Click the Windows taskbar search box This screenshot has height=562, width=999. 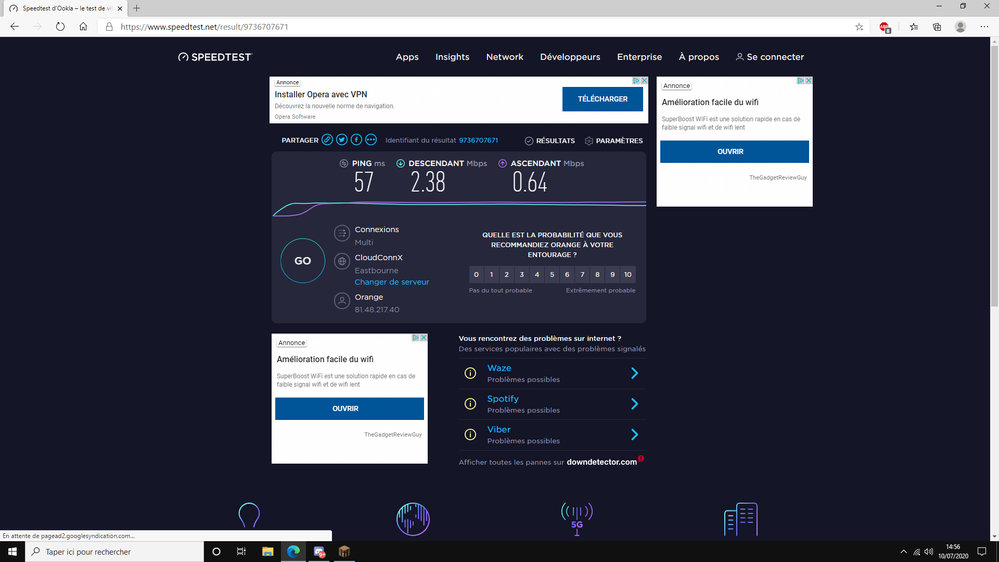(115, 552)
